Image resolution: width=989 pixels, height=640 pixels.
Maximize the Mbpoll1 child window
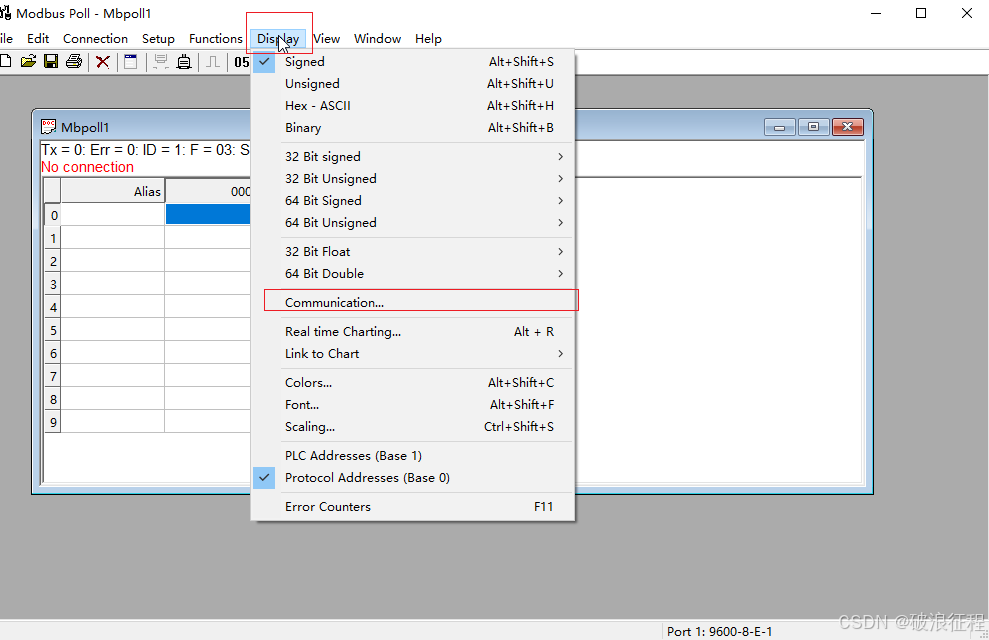pos(814,127)
